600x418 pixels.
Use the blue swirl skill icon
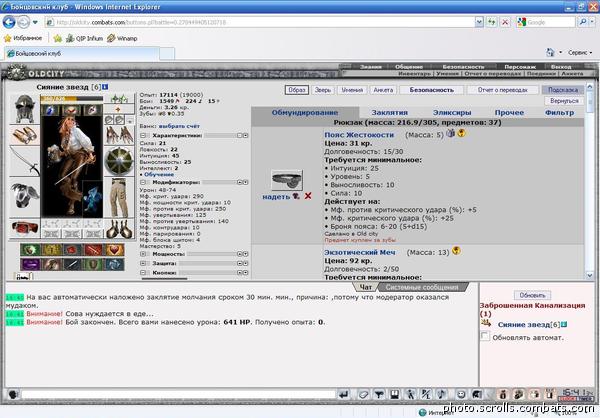point(114,264)
